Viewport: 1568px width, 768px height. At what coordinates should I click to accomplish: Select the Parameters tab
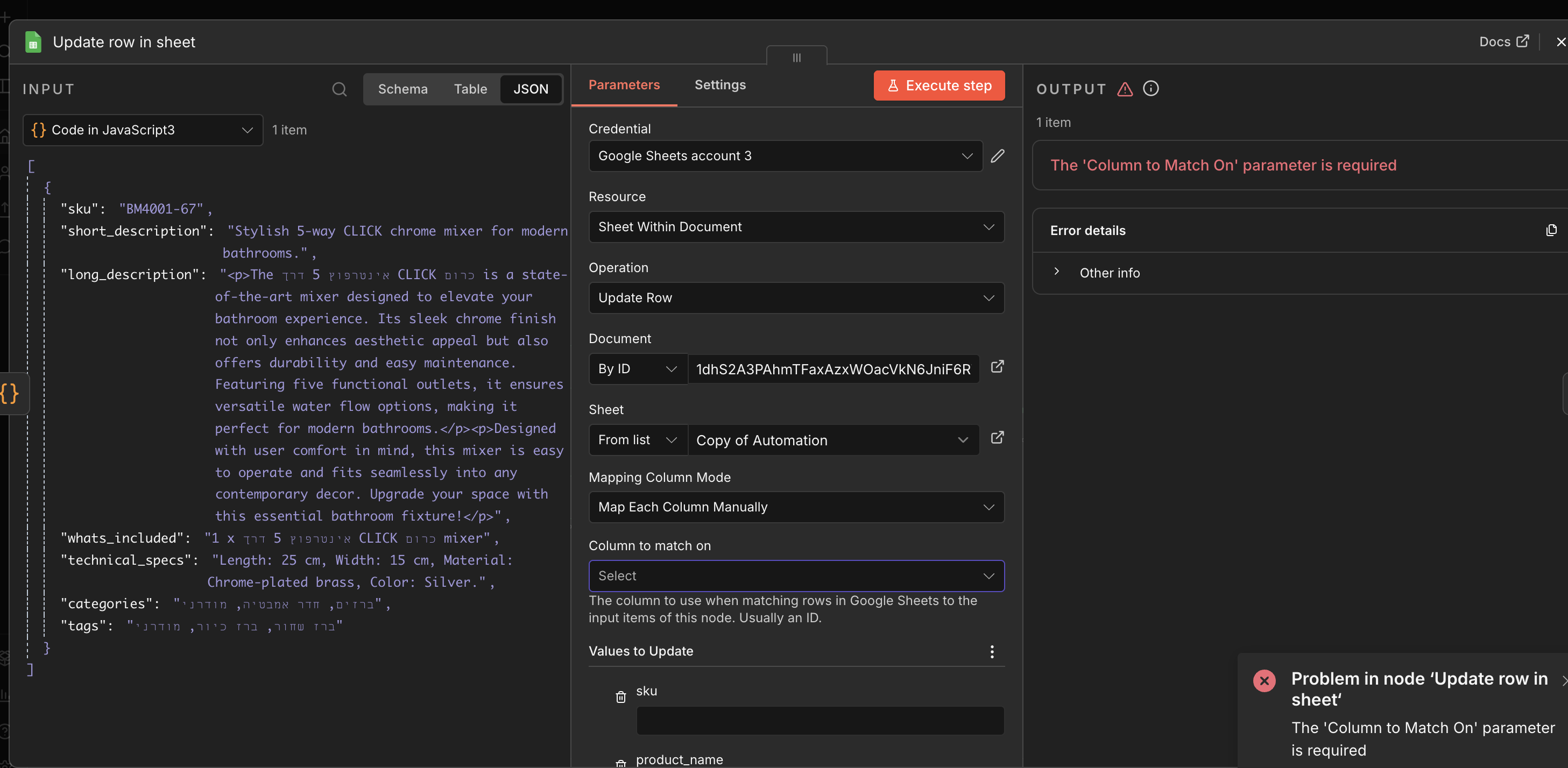[x=623, y=85]
